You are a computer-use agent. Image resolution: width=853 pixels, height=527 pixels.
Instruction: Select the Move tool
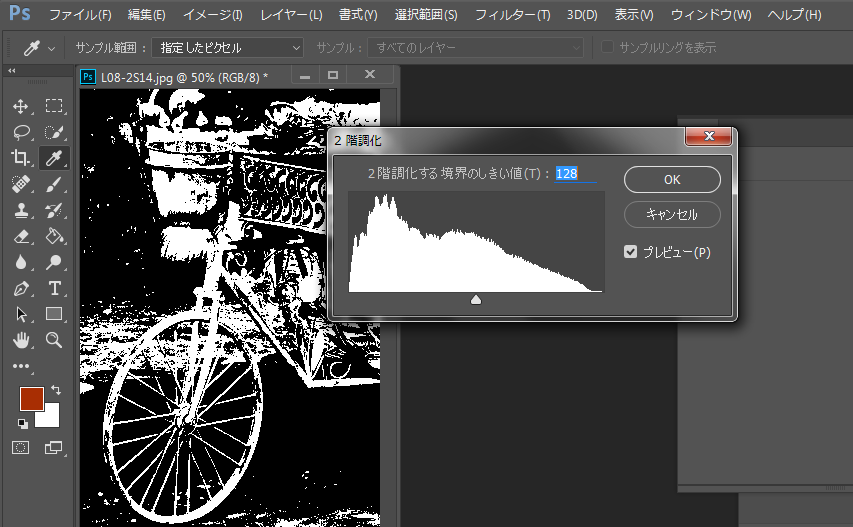tap(21, 106)
